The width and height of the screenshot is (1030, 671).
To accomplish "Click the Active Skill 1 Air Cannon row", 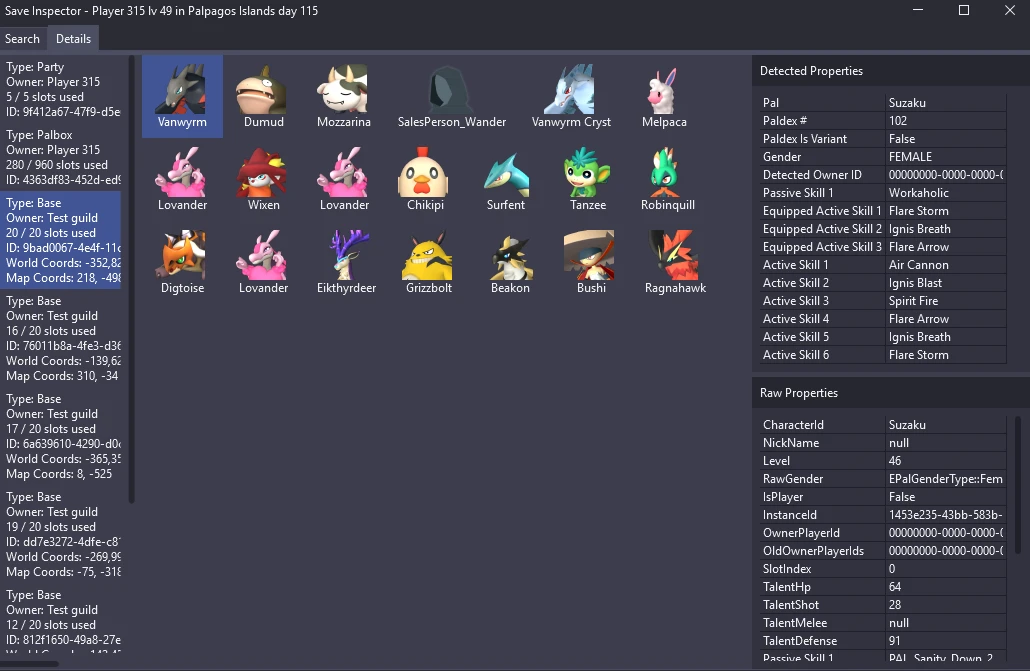I will point(882,265).
